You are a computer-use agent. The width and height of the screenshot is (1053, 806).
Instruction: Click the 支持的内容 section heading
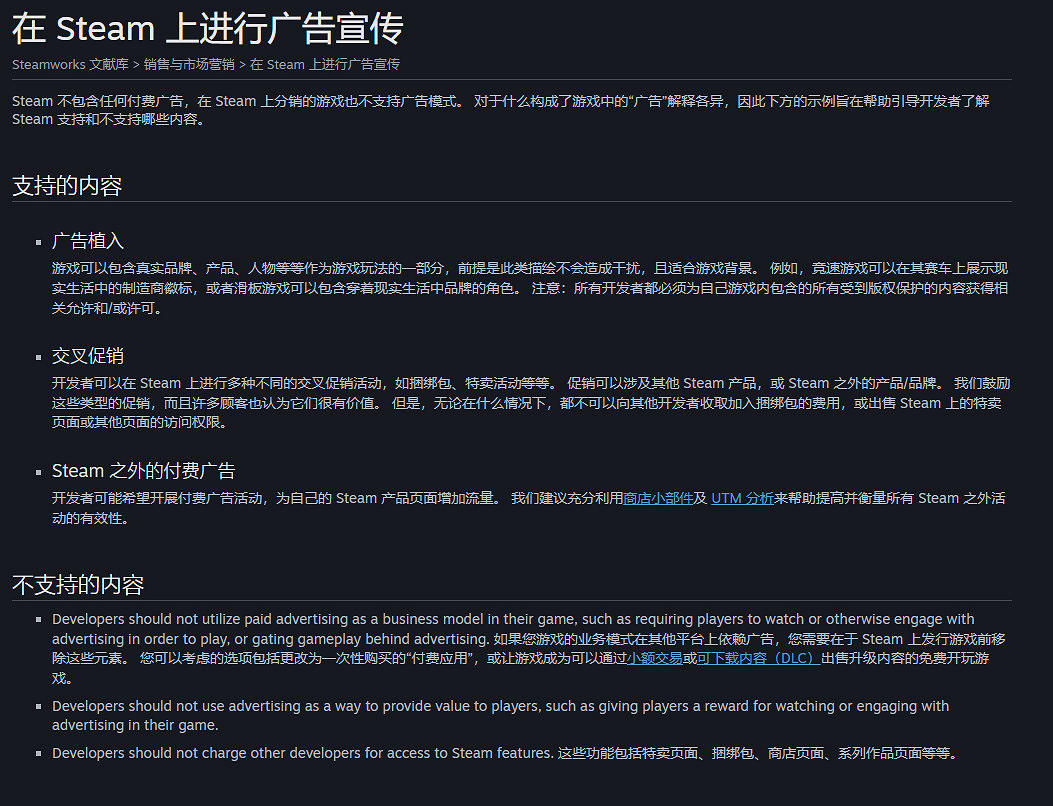click(x=66, y=185)
